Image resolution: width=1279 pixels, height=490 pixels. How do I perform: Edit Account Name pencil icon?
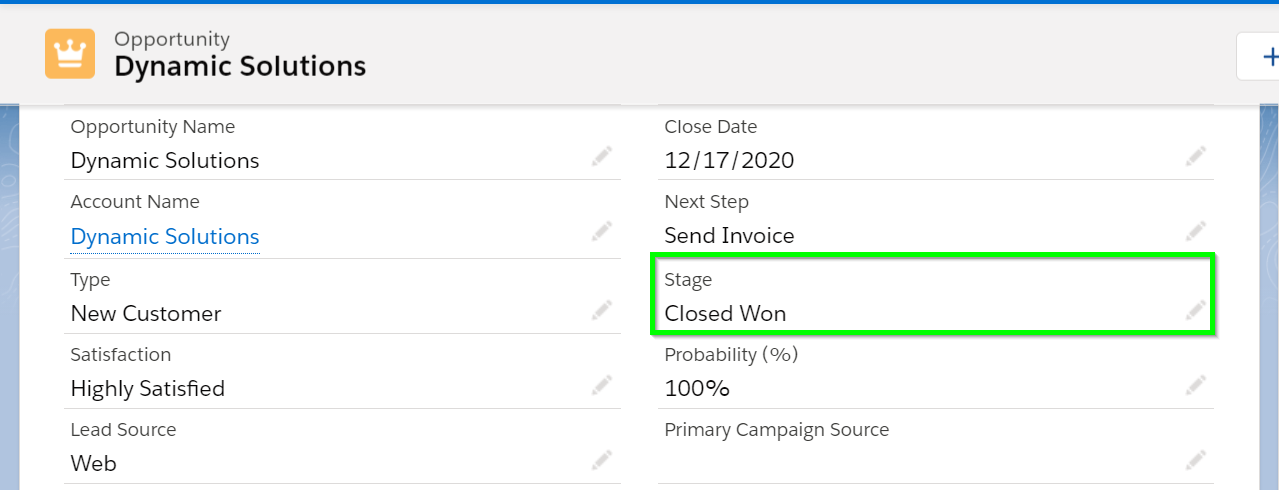(x=601, y=232)
